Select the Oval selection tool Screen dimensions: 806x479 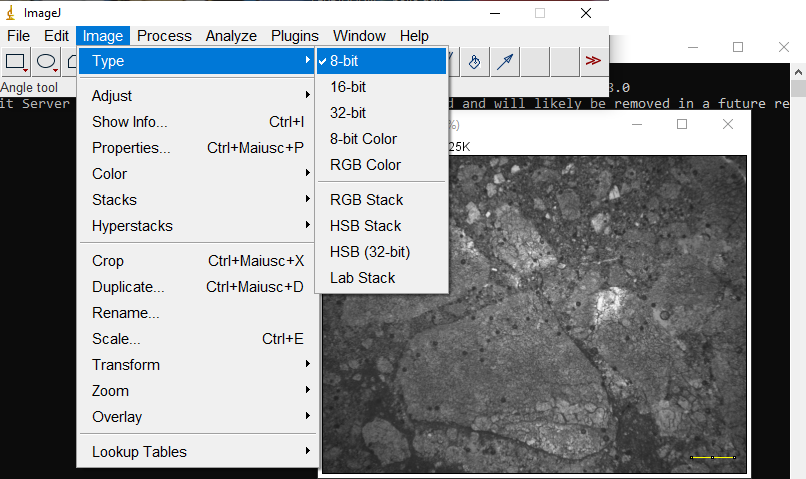tap(46, 62)
